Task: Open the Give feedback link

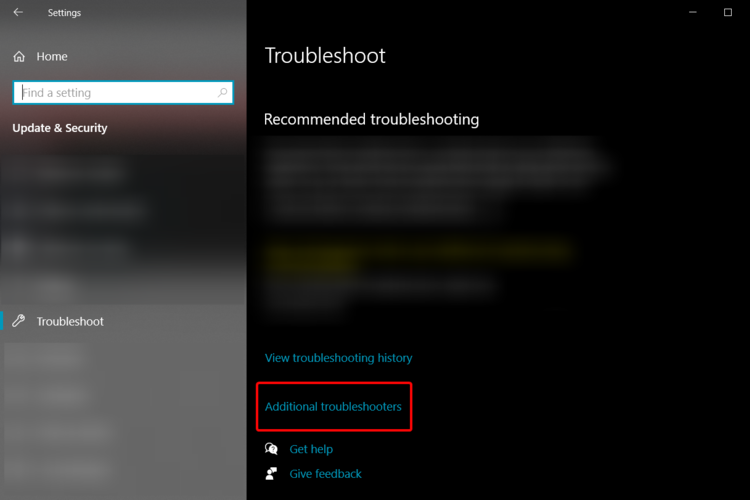Action: click(326, 474)
